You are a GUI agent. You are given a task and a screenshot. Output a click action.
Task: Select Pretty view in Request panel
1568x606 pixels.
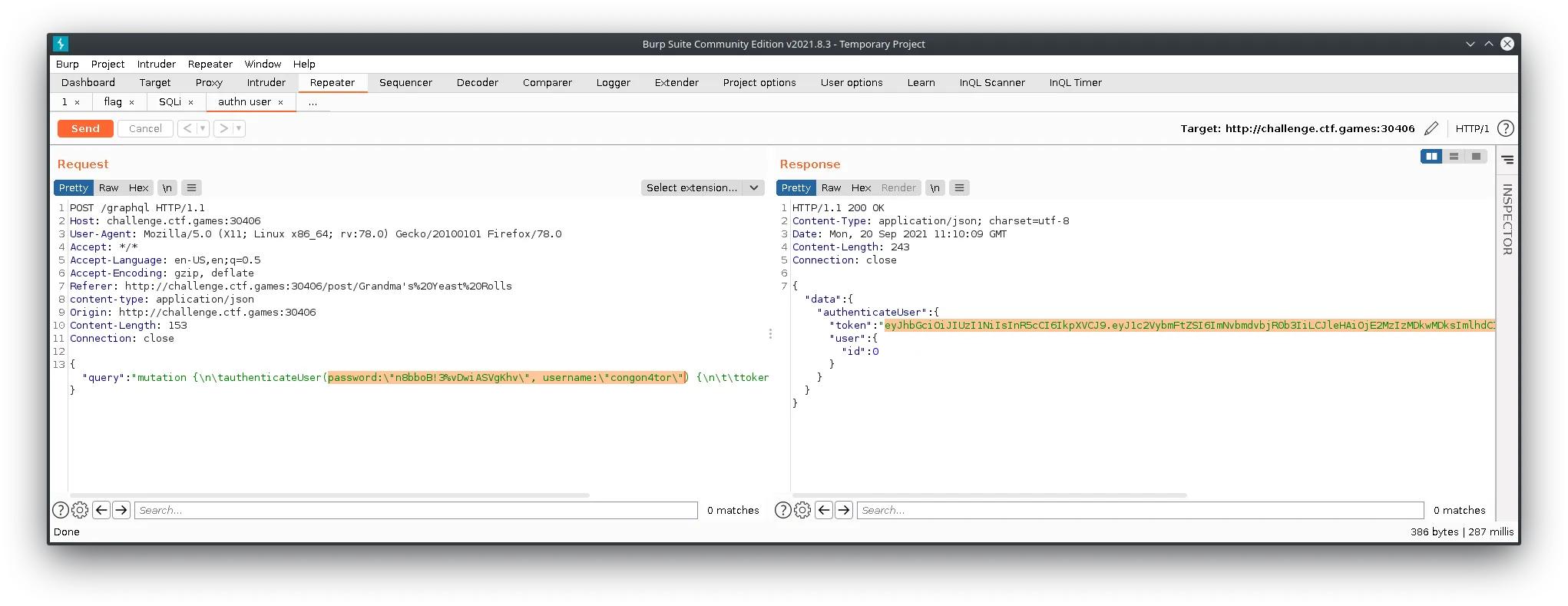click(74, 187)
